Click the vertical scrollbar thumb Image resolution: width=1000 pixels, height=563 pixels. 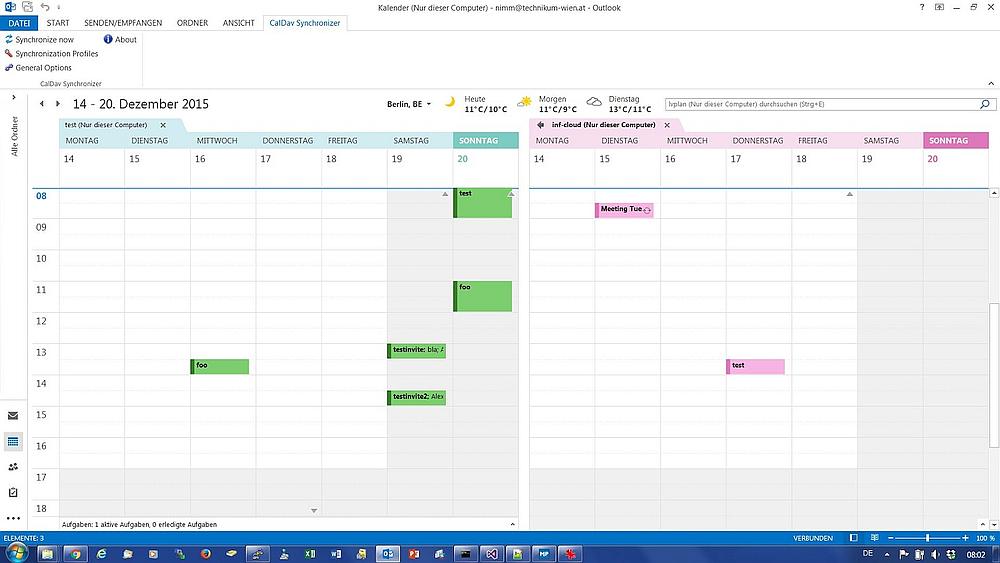pyautogui.click(x=994, y=376)
